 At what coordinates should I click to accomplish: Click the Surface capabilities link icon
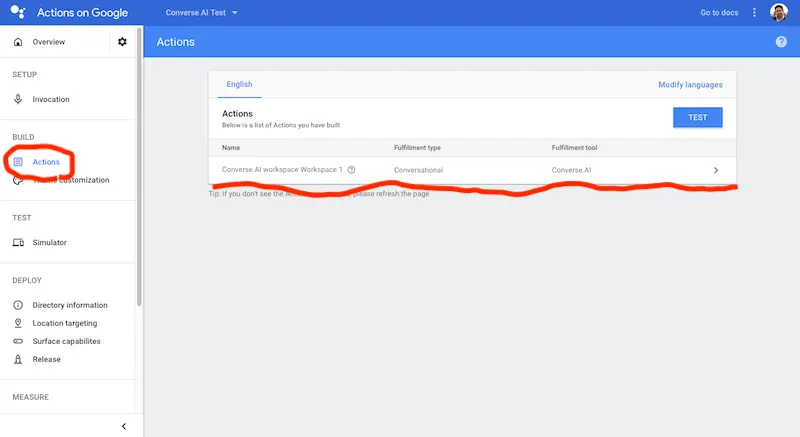pyautogui.click(x=18, y=341)
